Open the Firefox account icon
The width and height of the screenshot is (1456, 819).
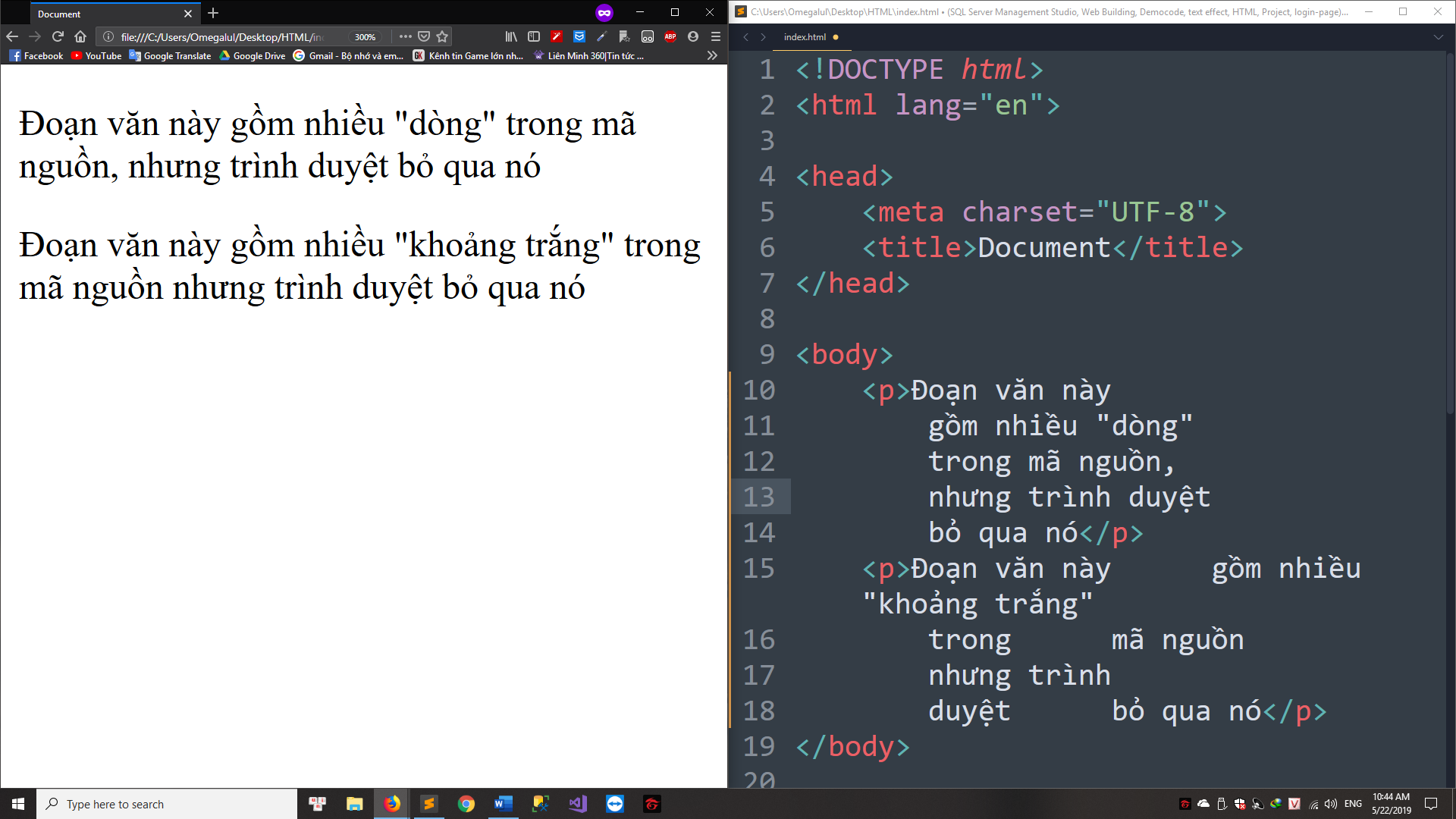point(693,36)
